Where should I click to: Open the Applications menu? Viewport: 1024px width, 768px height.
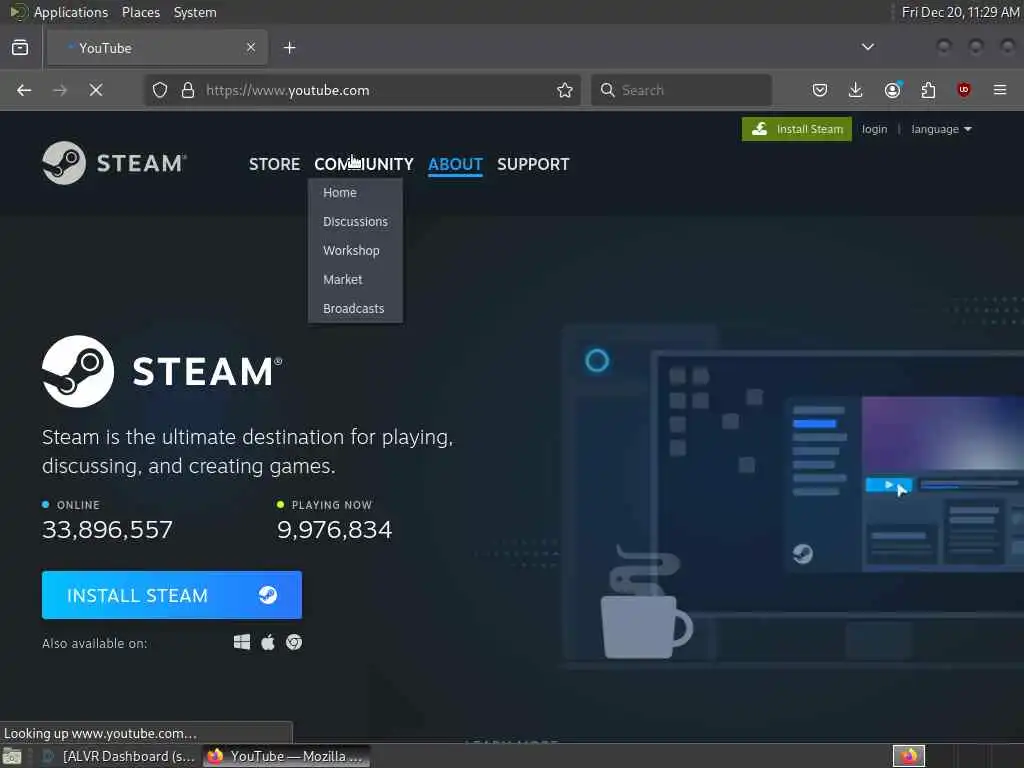(71, 12)
